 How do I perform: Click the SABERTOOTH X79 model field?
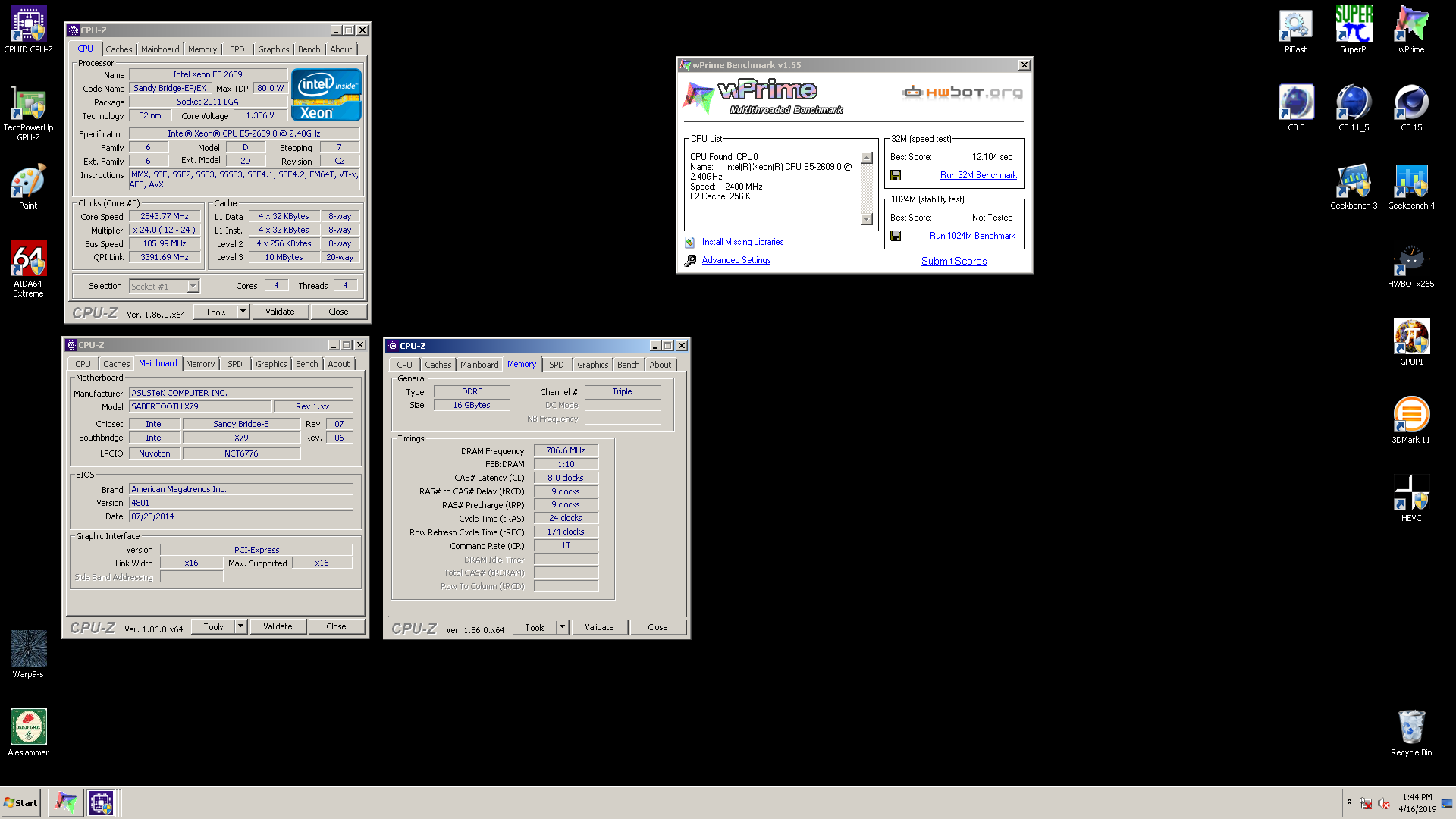pyautogui.click(x=200, y=406)
